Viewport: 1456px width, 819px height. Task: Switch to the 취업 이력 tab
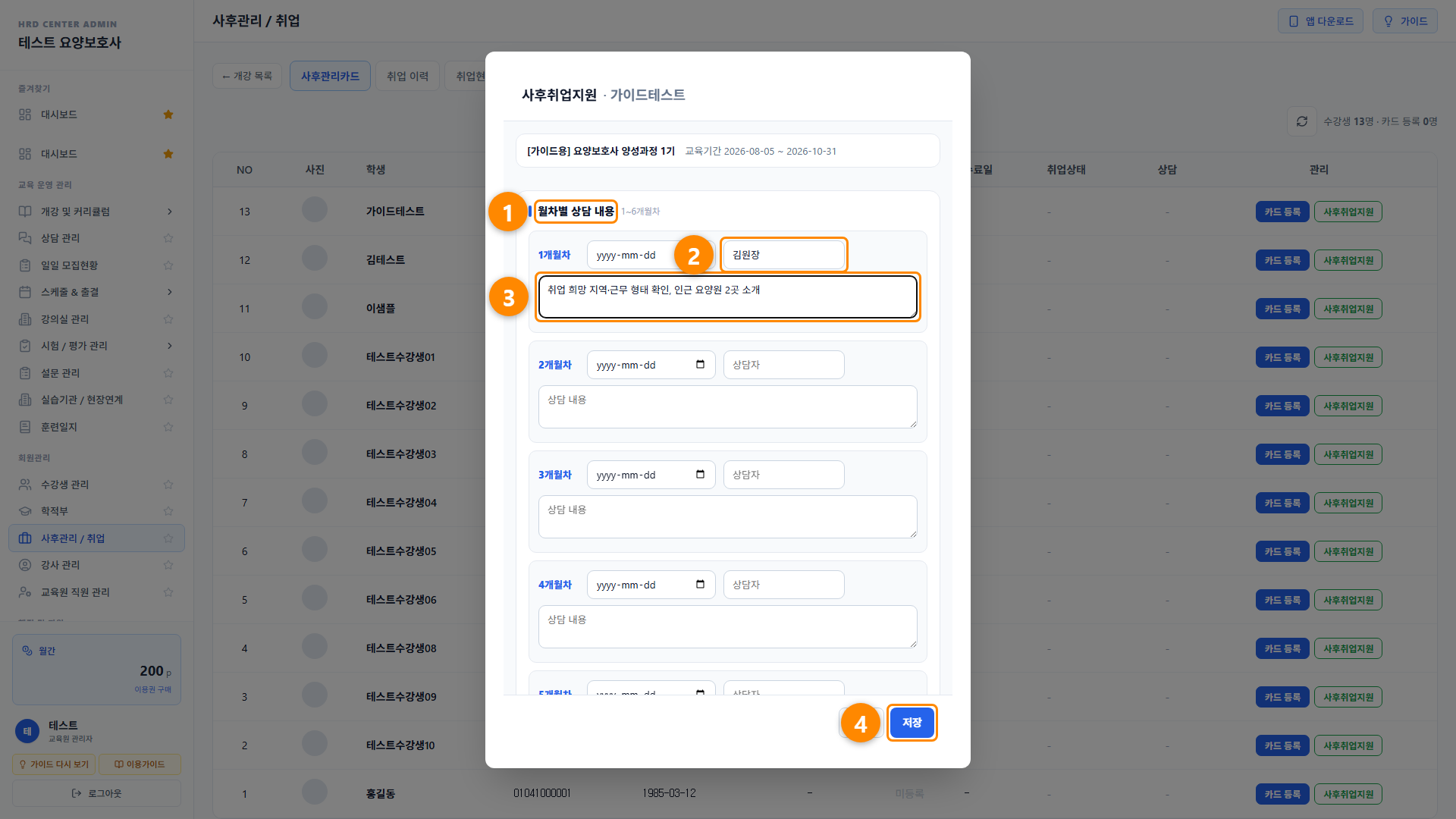(x=407, y=76)
